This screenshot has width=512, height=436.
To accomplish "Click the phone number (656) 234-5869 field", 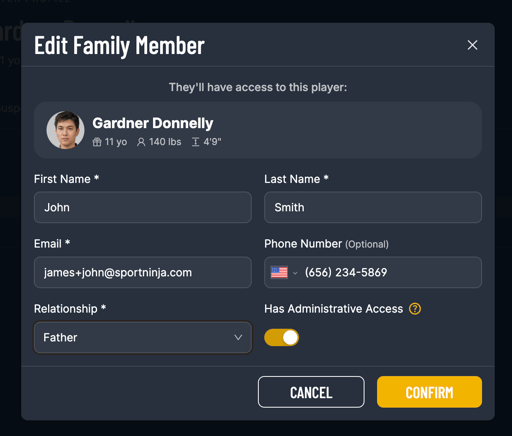I will pos(373,272).
